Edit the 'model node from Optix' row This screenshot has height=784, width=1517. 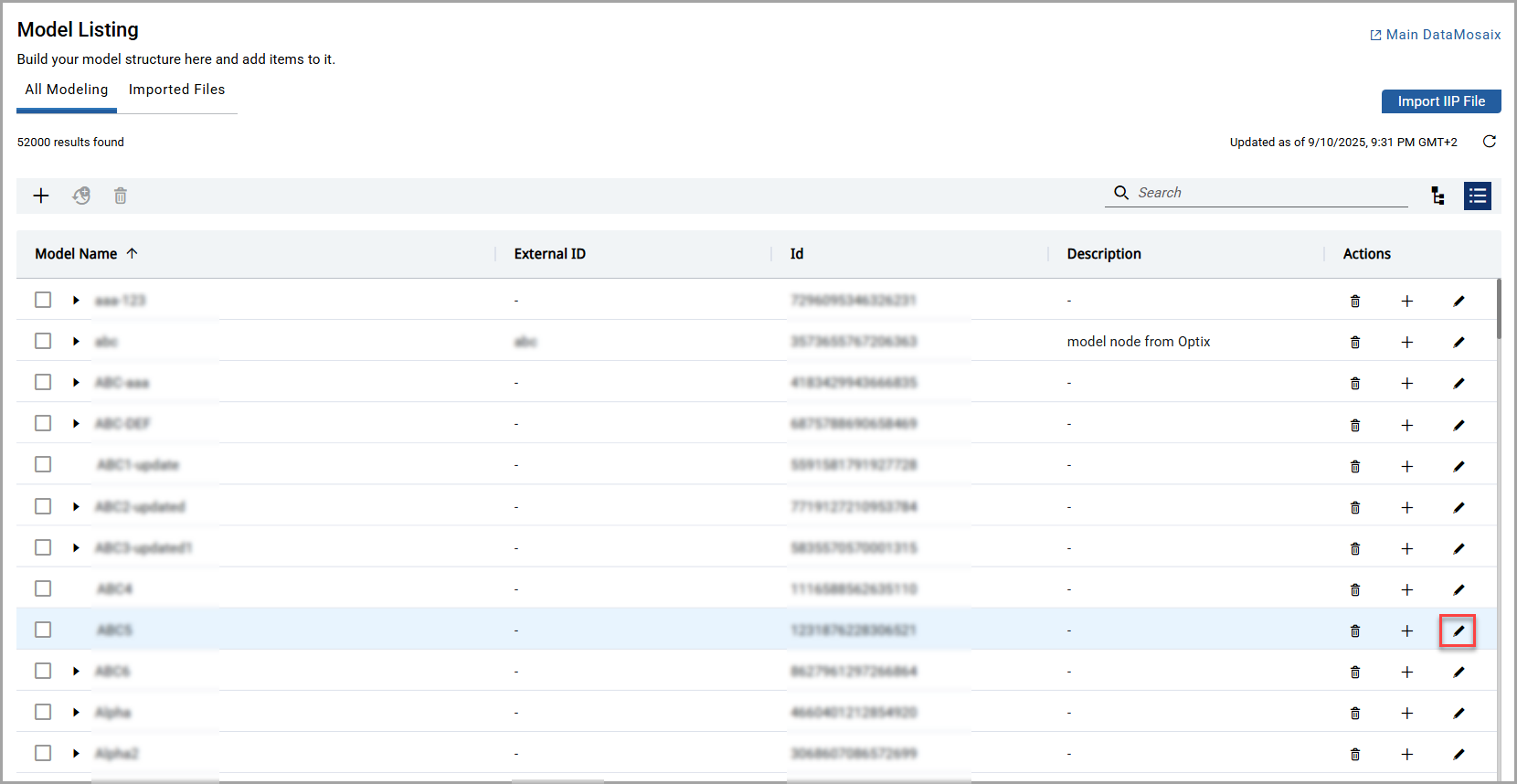pos(1458,342)
